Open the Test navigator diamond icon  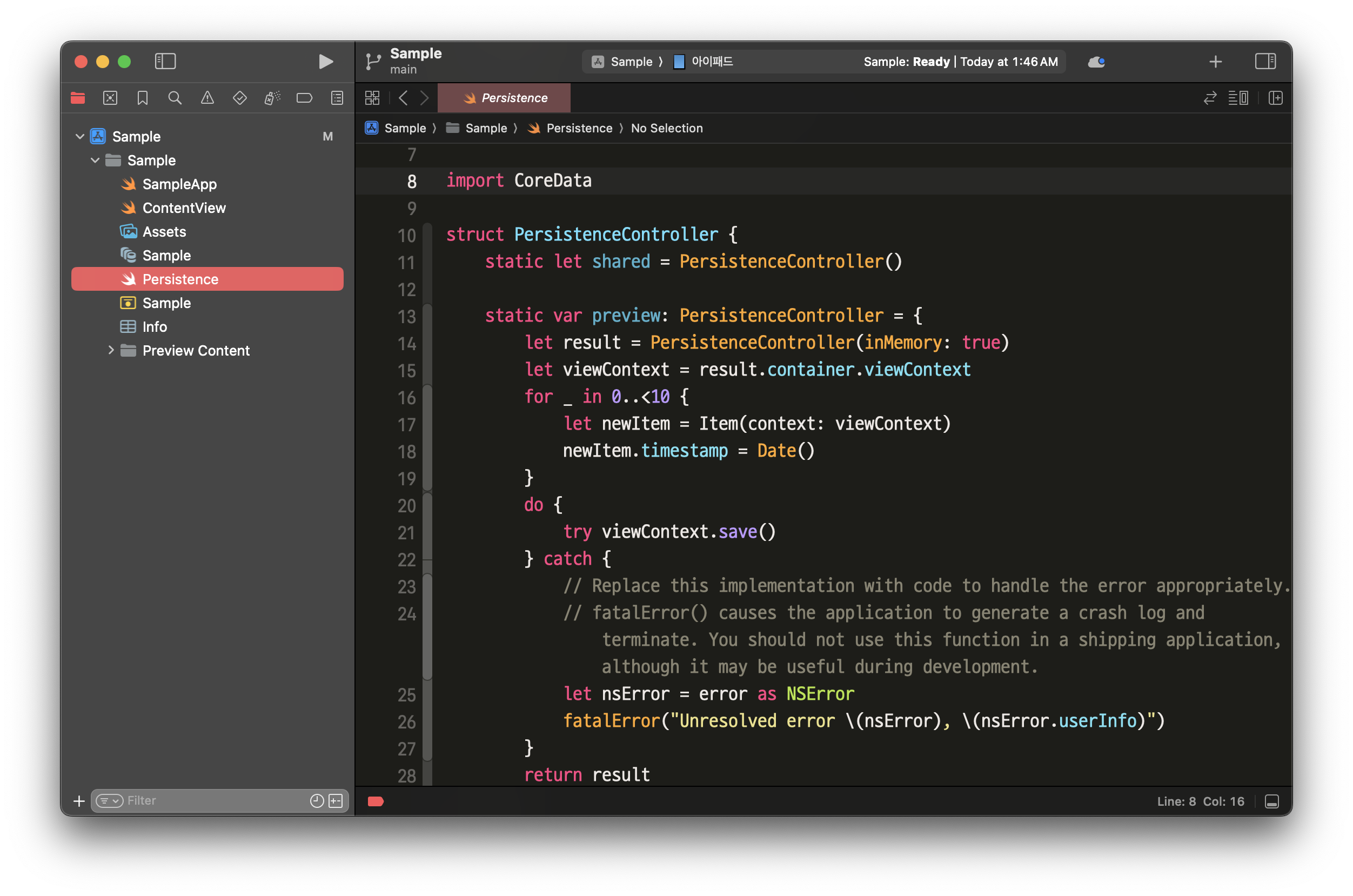(240, 98)
